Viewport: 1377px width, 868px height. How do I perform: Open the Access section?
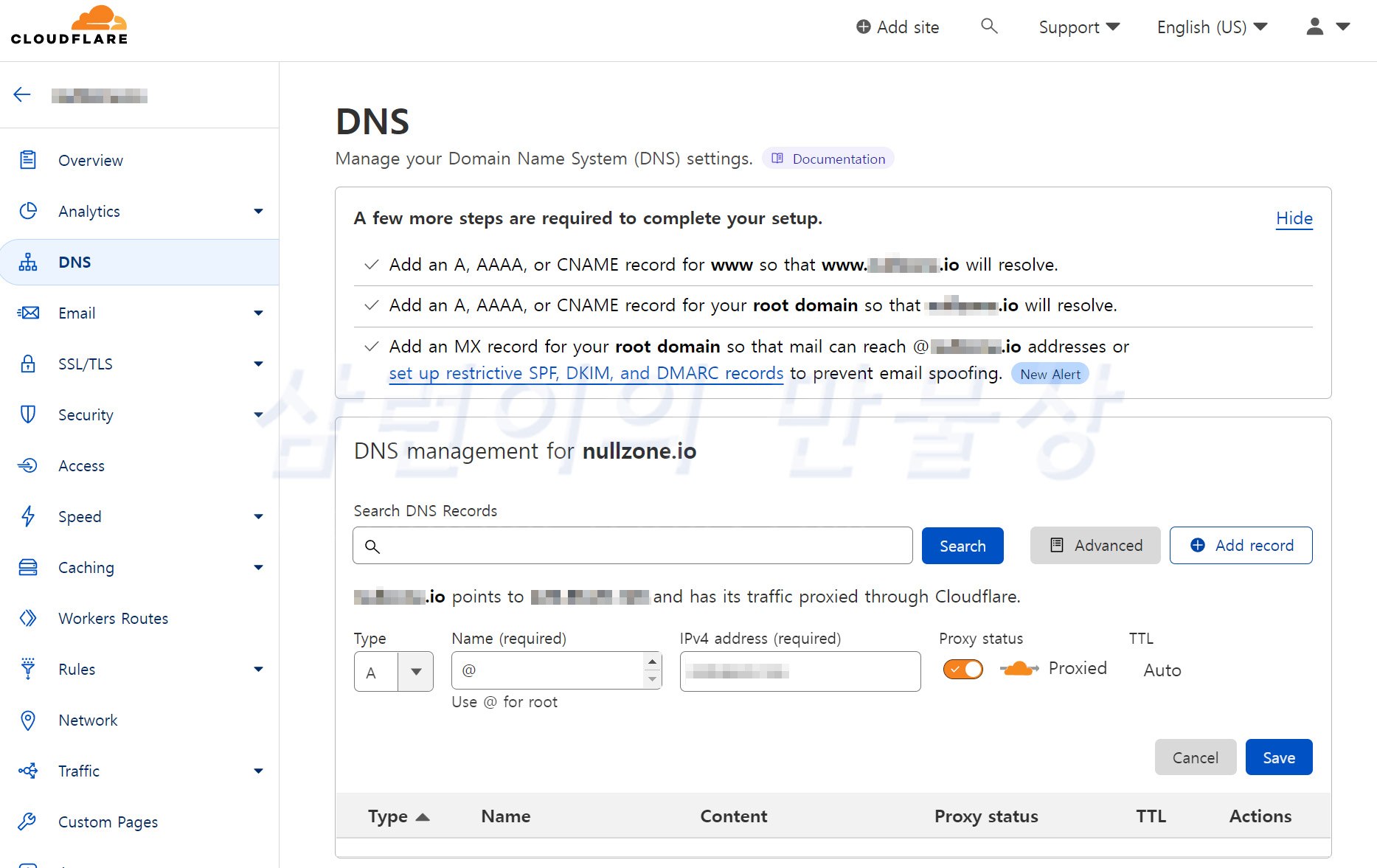(x=82, y=465)
